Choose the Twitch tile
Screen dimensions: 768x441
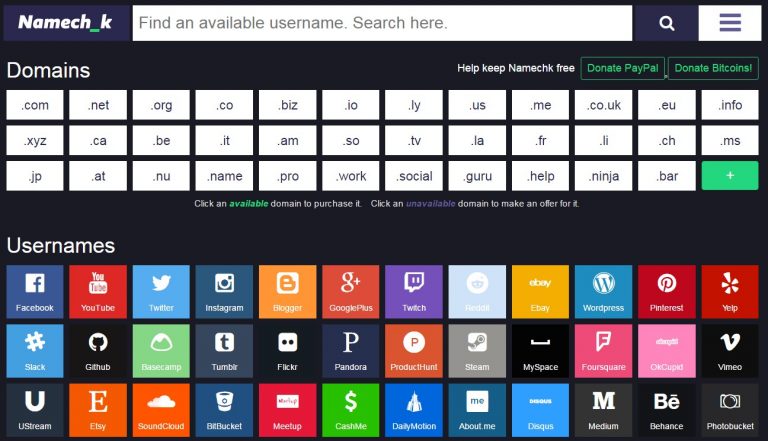tap(414, 292)
